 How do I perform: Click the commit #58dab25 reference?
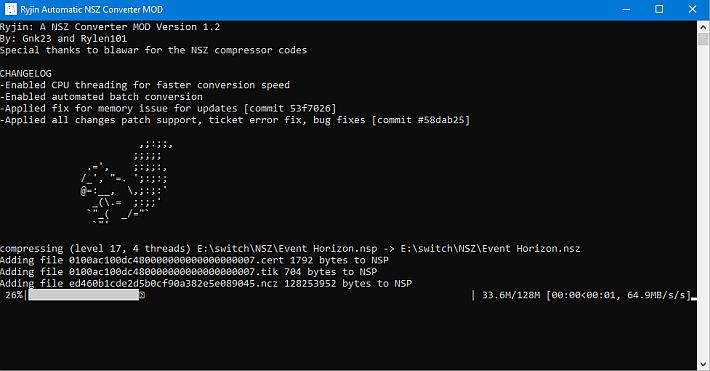coord(421,120)
